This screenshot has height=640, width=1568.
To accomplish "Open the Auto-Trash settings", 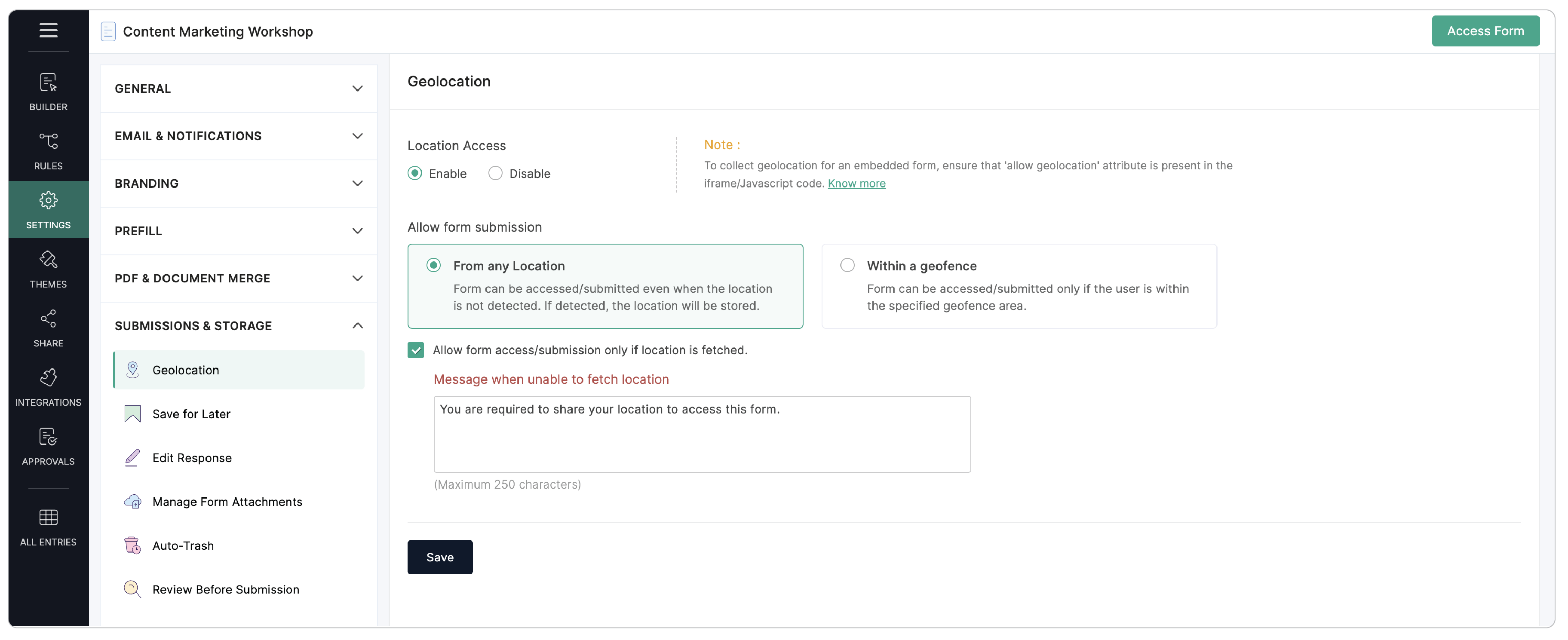I will 183,546.
